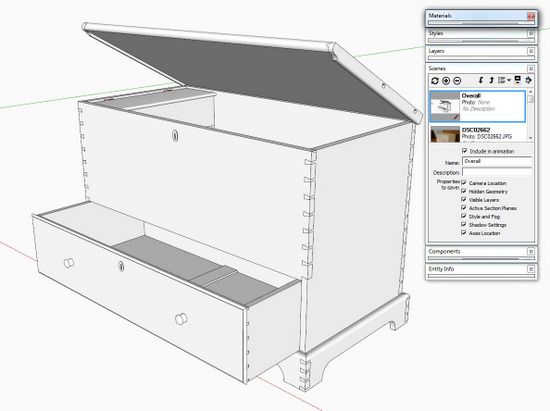Screen dimensions: 550x411
Task: Disable the Hidden Geometry checkbox
Action: click(x=464, y=191)
